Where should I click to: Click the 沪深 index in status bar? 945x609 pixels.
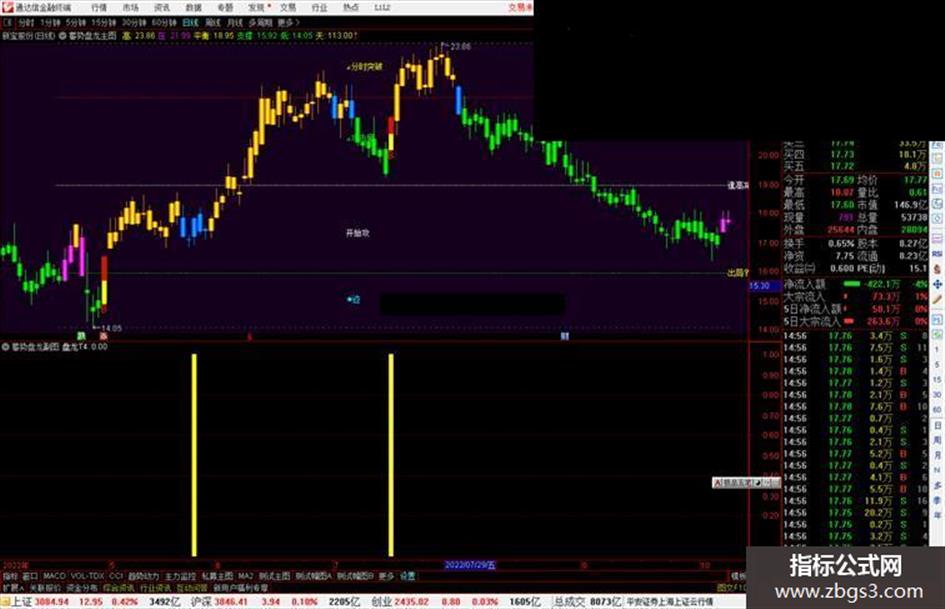coord(201,602)
